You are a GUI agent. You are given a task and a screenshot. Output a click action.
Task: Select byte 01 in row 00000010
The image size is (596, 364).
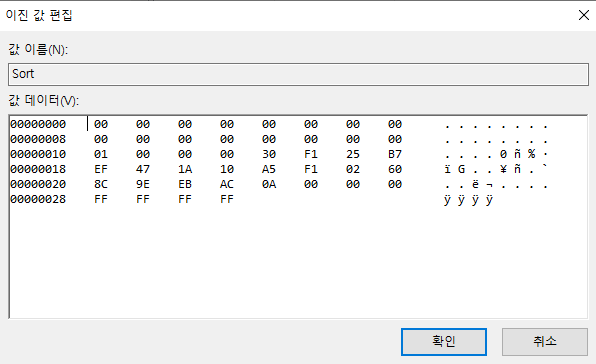[101, 154]
